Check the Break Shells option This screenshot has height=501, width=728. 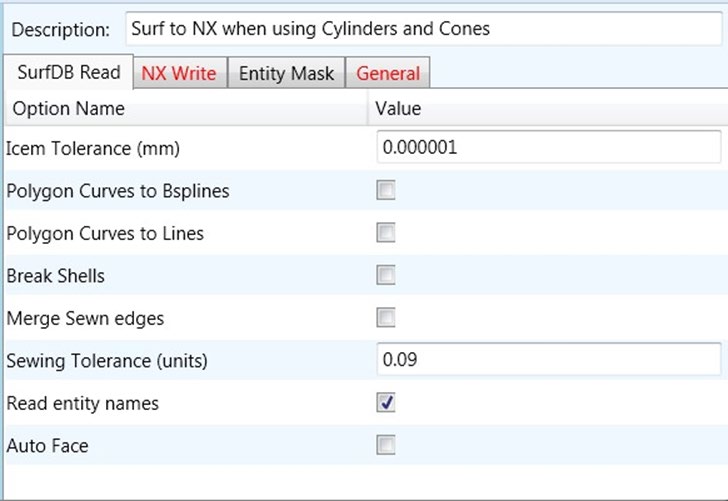(x=386, y=275)
